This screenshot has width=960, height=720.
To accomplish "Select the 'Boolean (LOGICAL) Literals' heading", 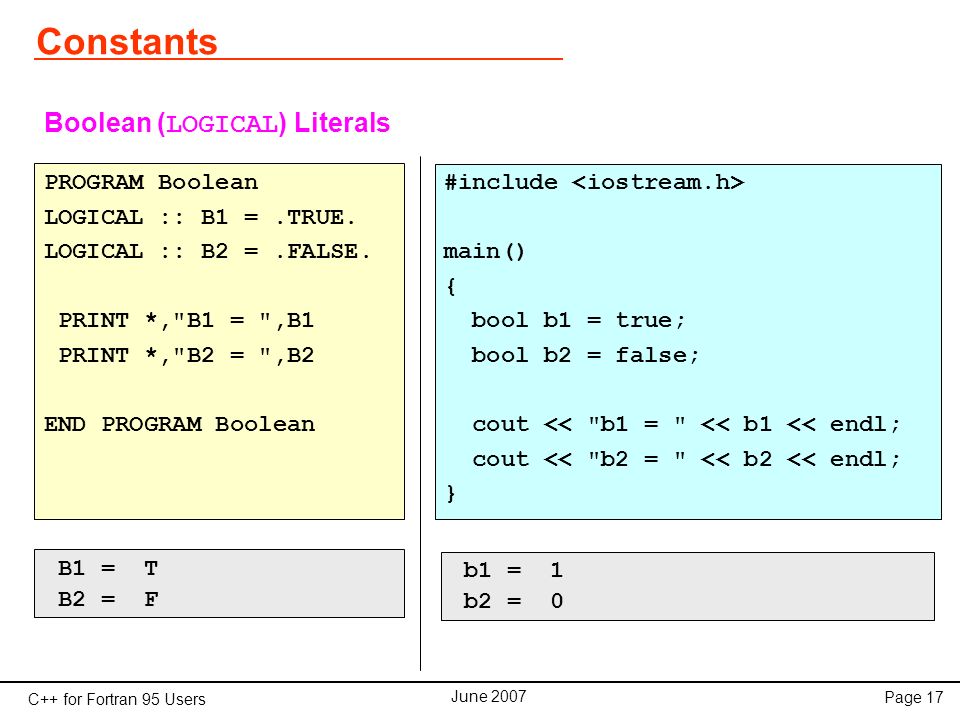I will [217, 123].
